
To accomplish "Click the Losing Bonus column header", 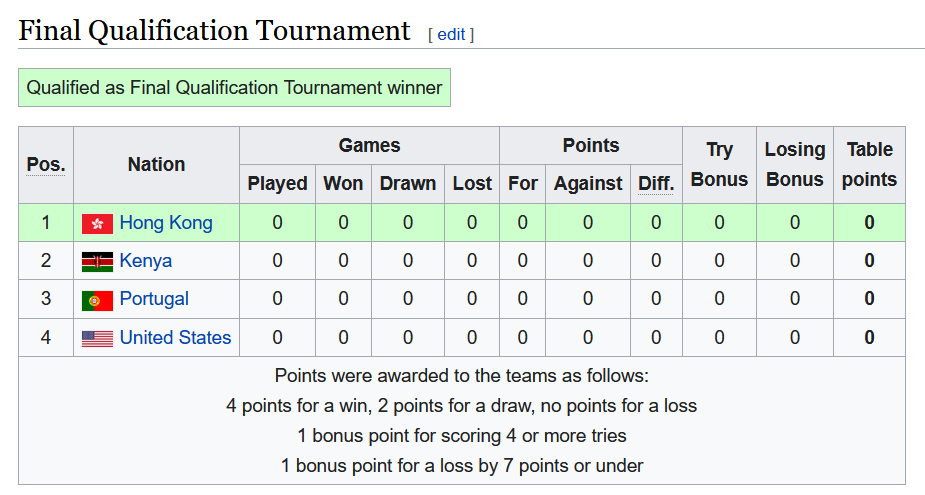I will pyautogui.click(x=795, y=165).
